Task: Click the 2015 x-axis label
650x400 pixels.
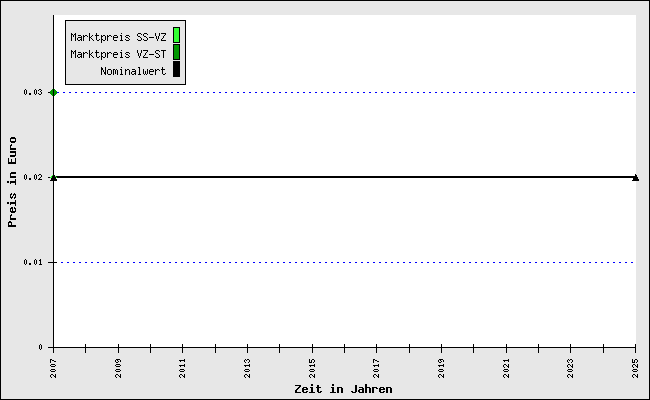Action: [313, 368]
